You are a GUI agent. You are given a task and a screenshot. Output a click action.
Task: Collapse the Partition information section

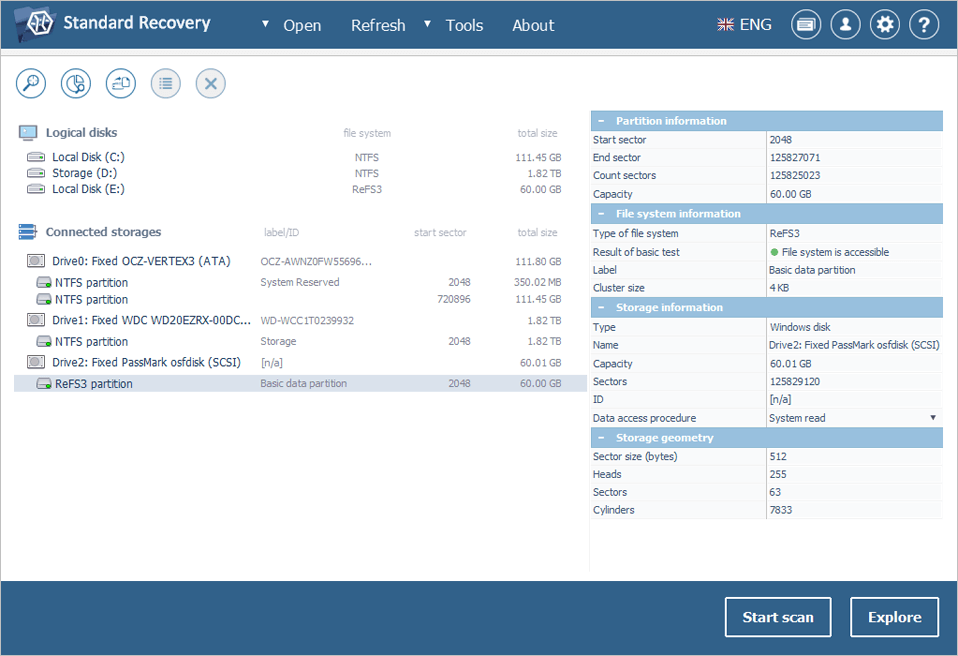(601, 121)
